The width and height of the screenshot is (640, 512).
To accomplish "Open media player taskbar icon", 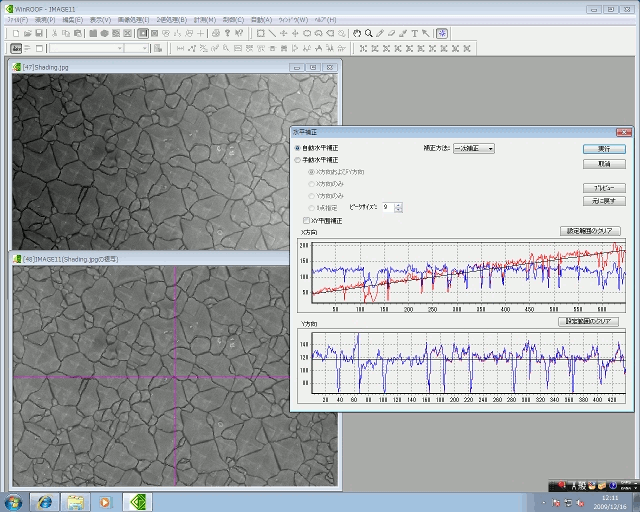I will click(x=105, y=502).
